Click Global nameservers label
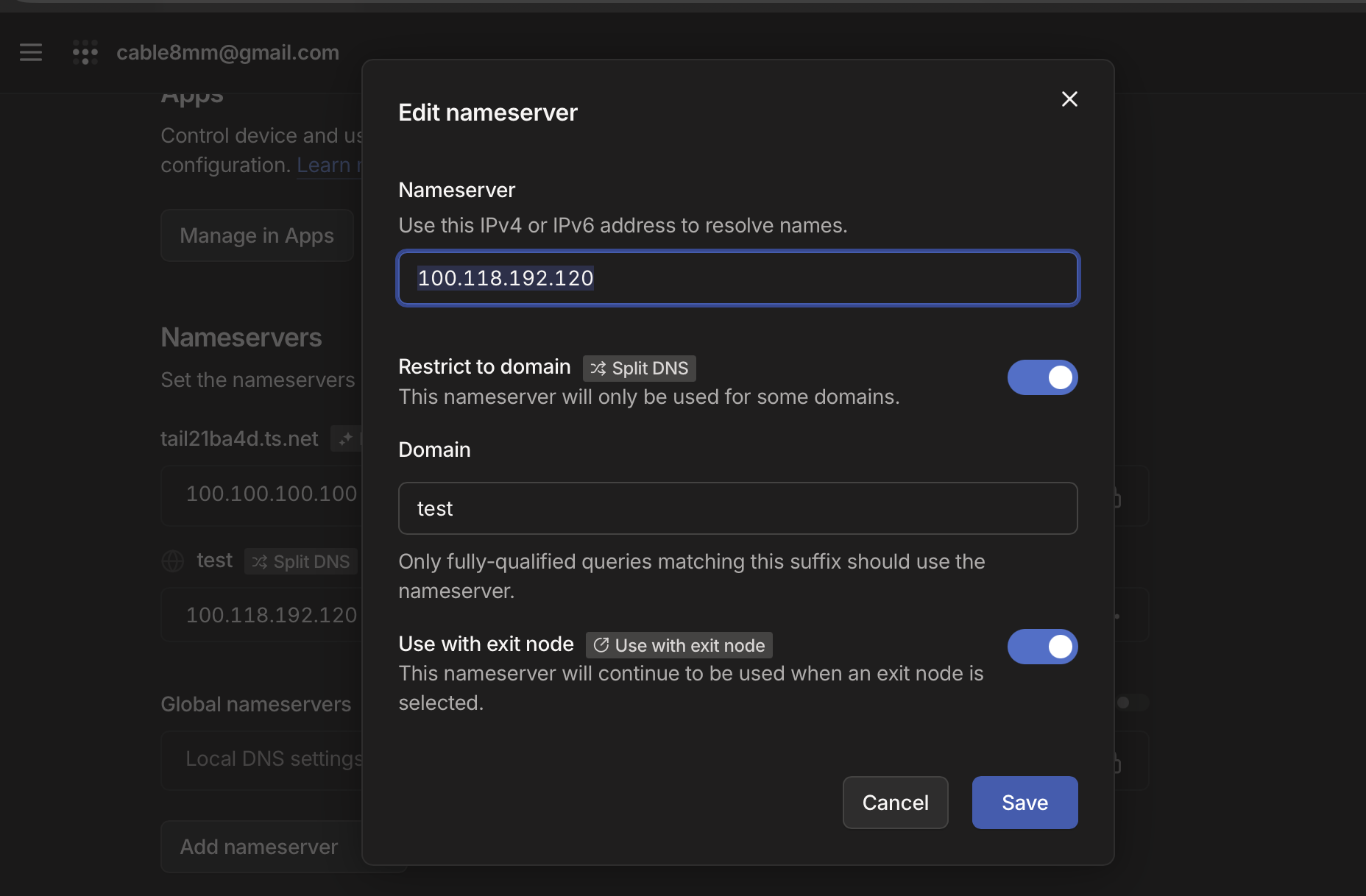 pos(256,704)
